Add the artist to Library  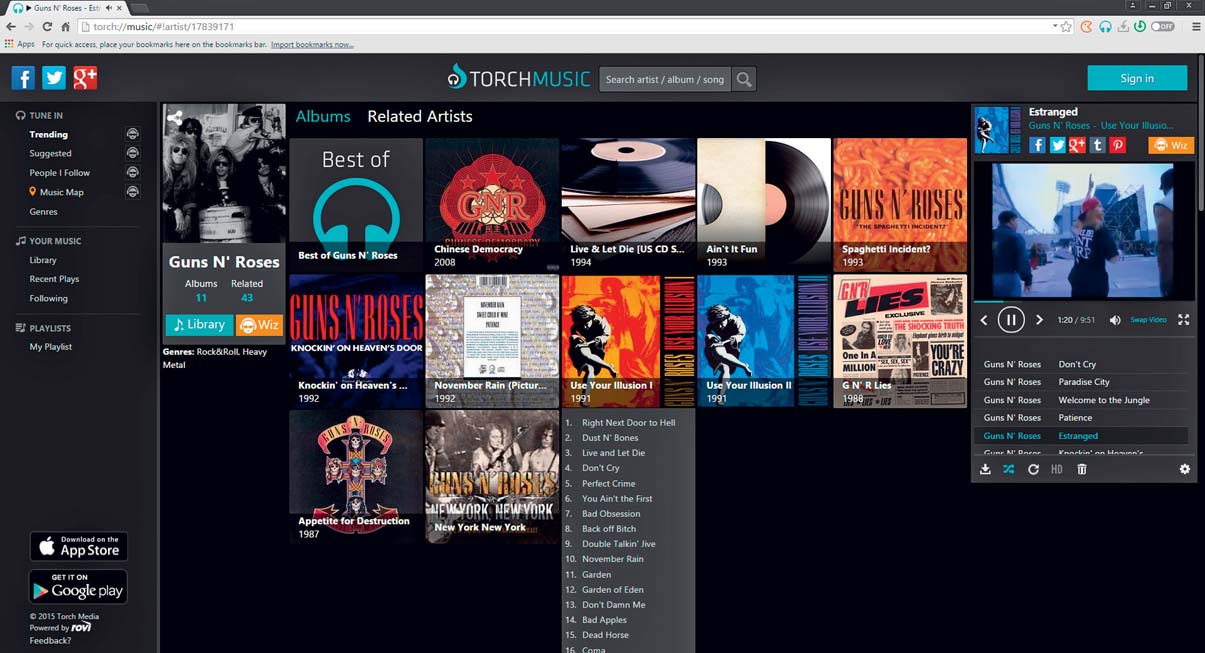pyautogui.click(x=199, y=324)
